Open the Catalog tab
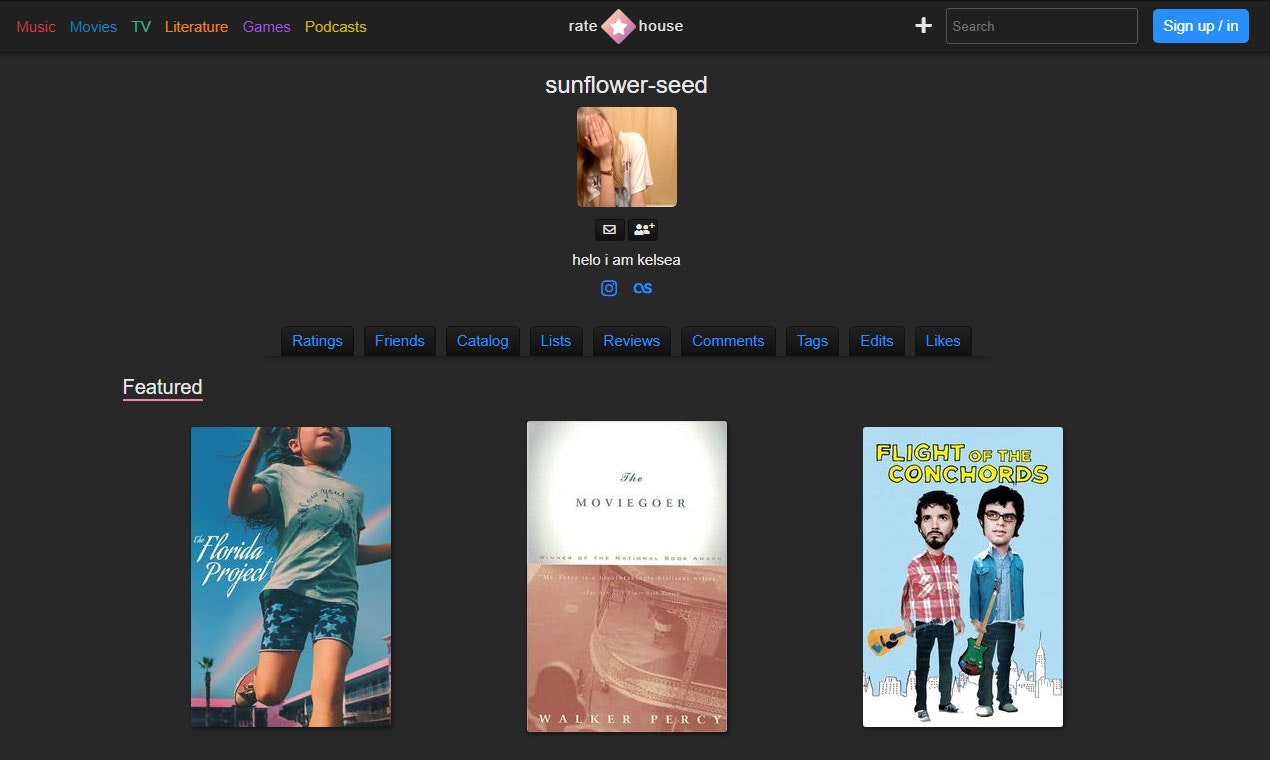The width and height of the screenshot is (1270, 760). click(x=483, y=341)
